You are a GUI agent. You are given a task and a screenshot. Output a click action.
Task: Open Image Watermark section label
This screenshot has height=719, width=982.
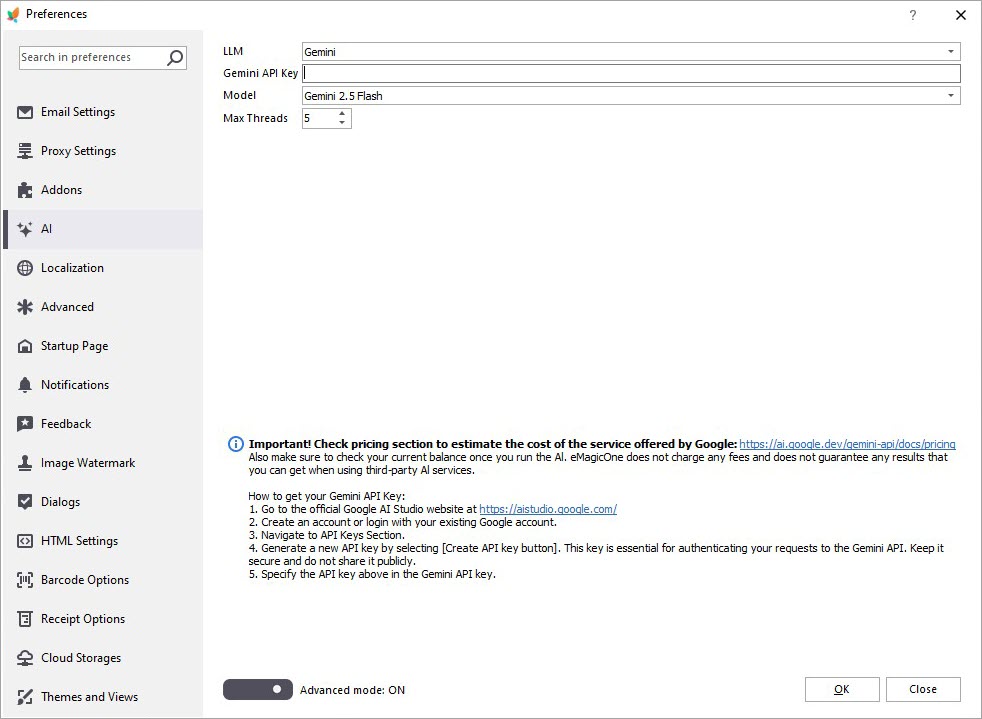(88, 463)
